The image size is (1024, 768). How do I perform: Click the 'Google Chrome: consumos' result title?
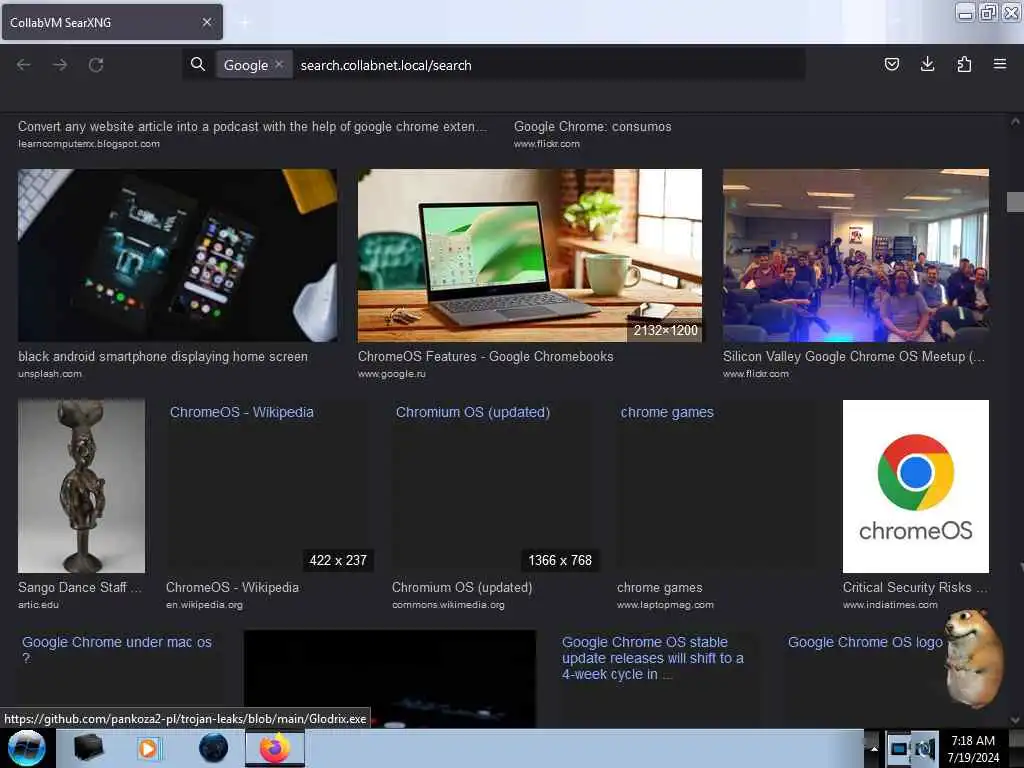[x=592, y=127]
